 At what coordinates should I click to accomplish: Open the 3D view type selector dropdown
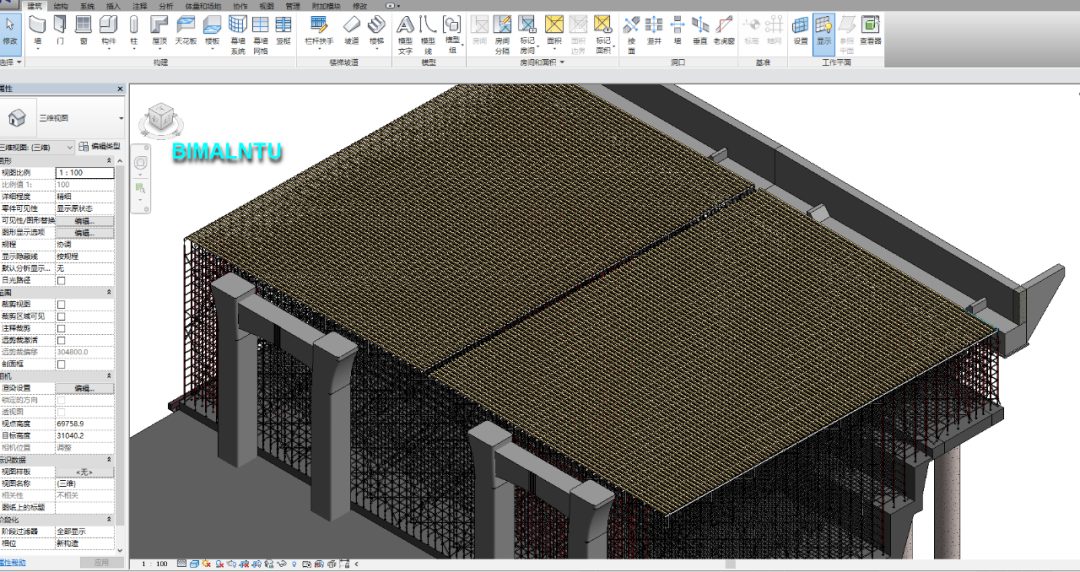click(x=121, y=119)
